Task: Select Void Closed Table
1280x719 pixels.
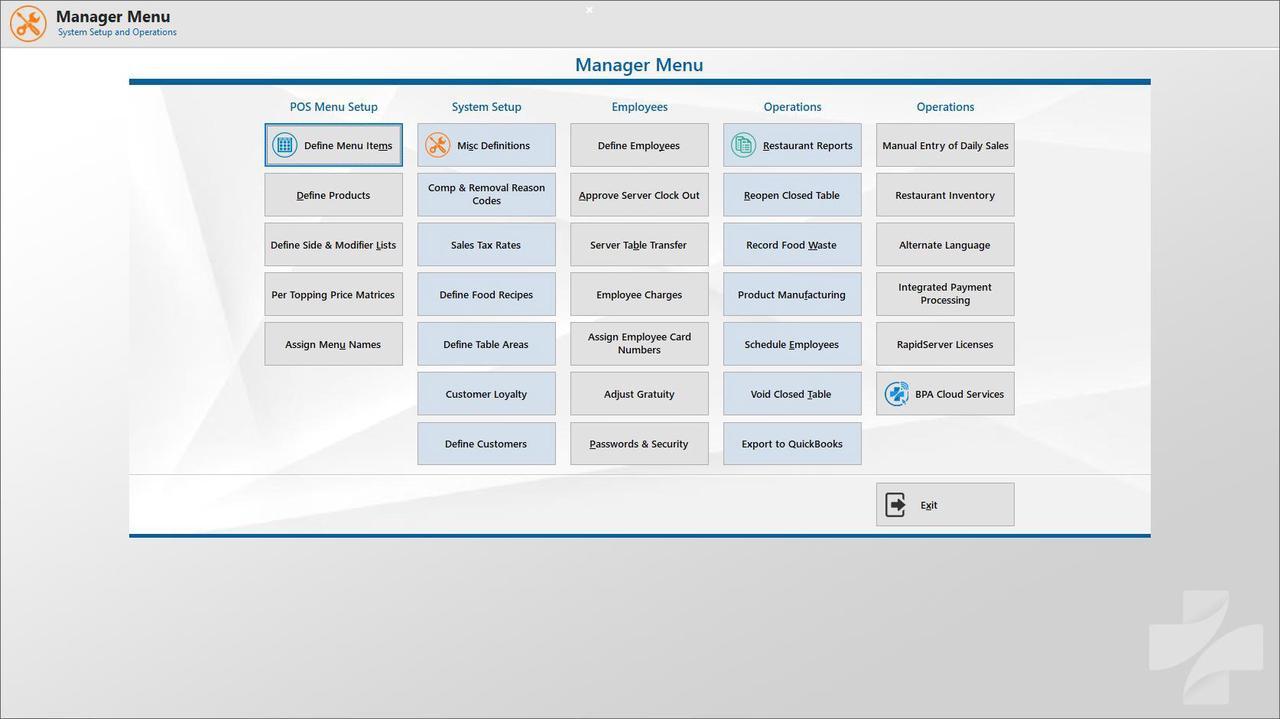Action: [x=793, y=394]
